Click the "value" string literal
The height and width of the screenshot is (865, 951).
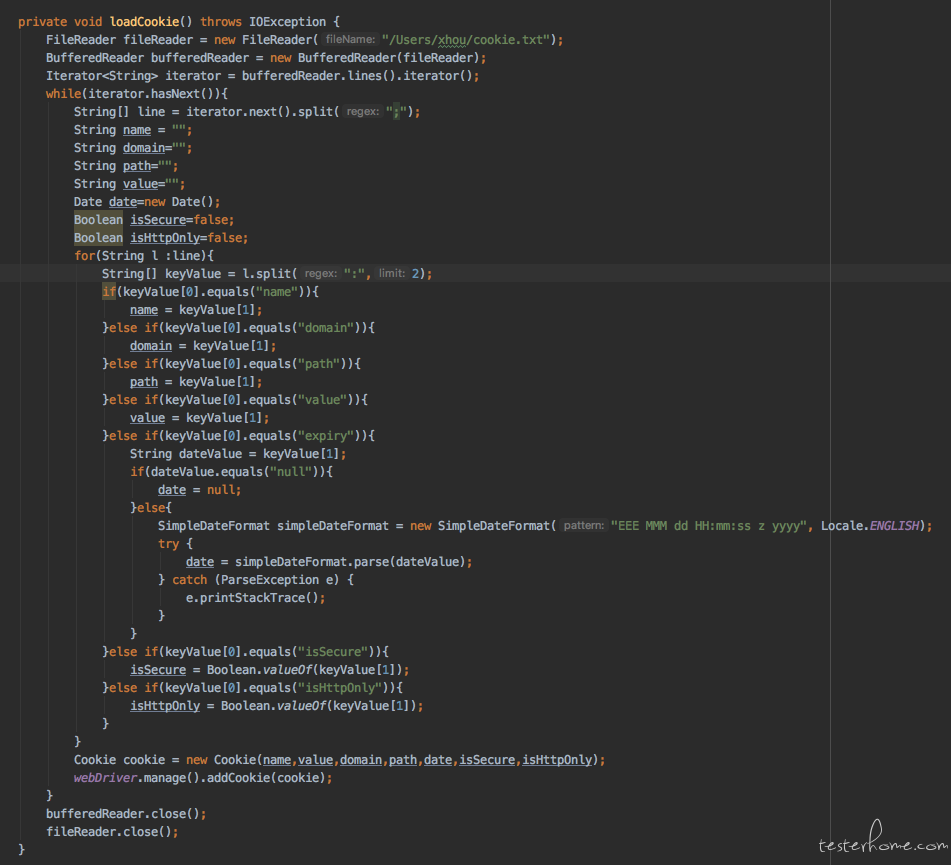point(322,400)
